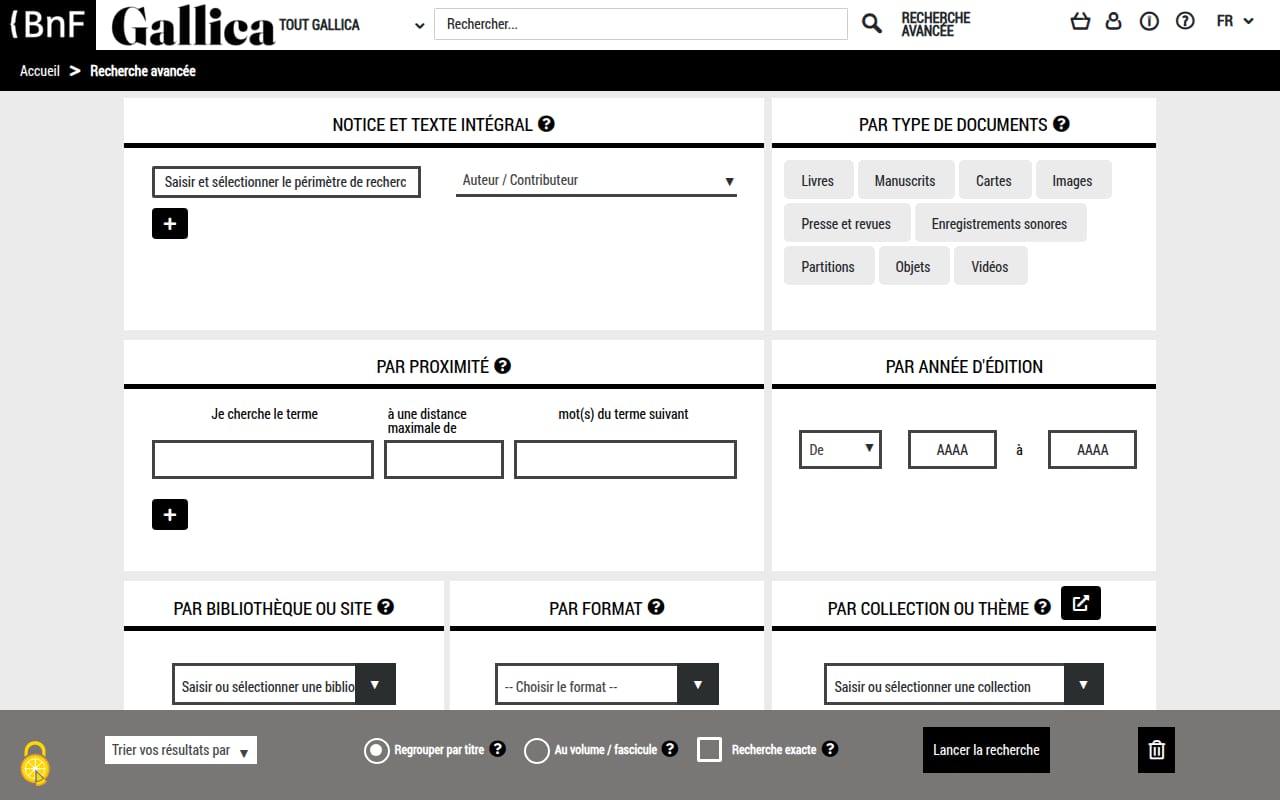Open the FR language dropdown
Screen dimensions: 1280x800
tap(1235, 21)
